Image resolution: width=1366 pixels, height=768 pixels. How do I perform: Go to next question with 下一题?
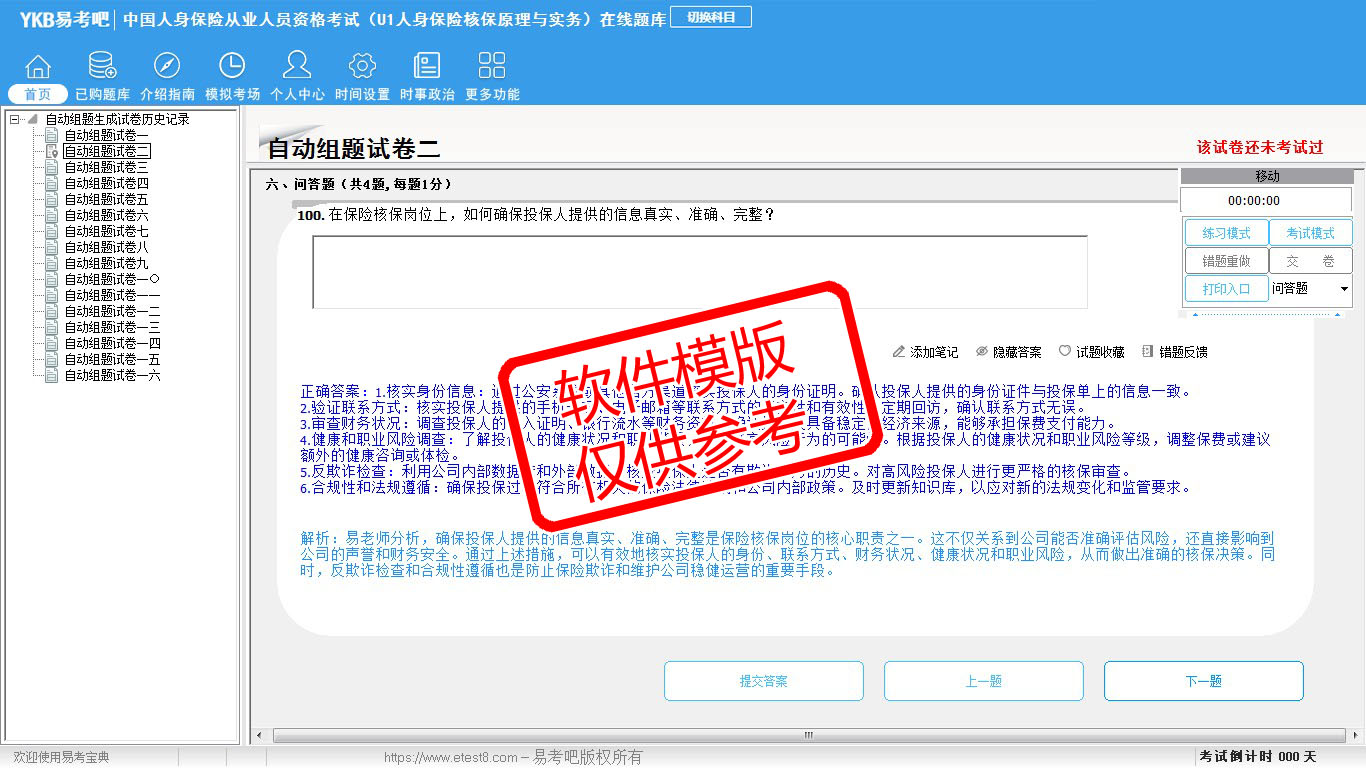click(x=1203, y=681)
